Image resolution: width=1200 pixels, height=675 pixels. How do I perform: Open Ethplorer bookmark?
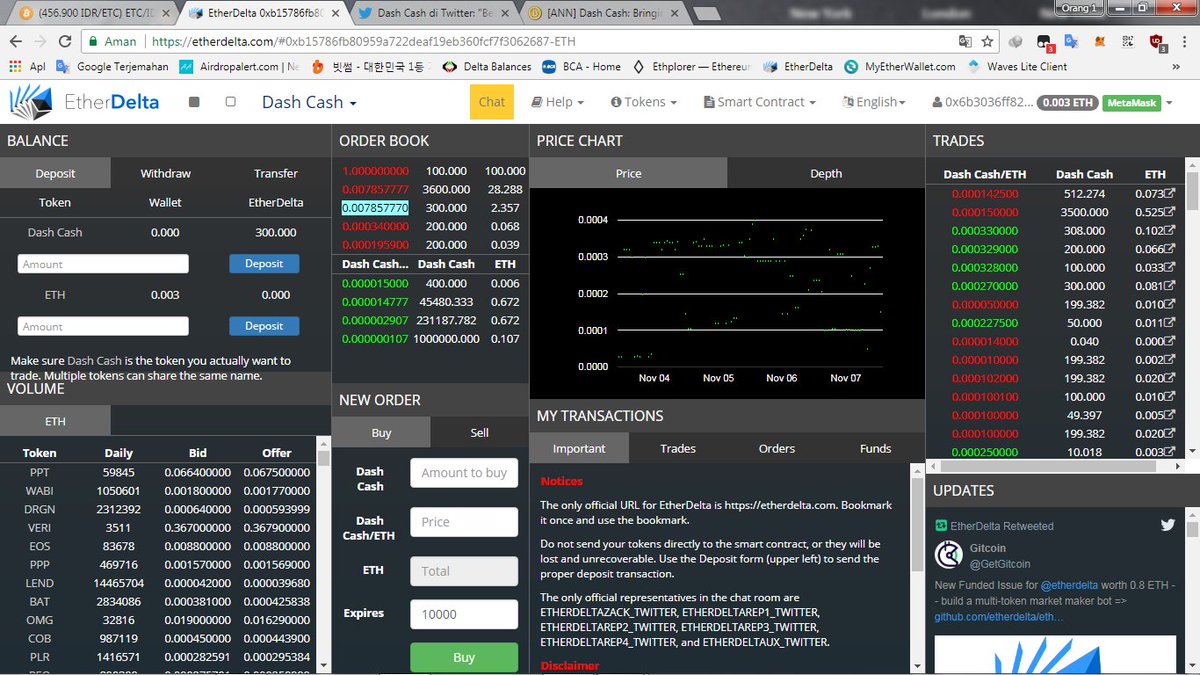pyautogui.click(x=692, y=67)
